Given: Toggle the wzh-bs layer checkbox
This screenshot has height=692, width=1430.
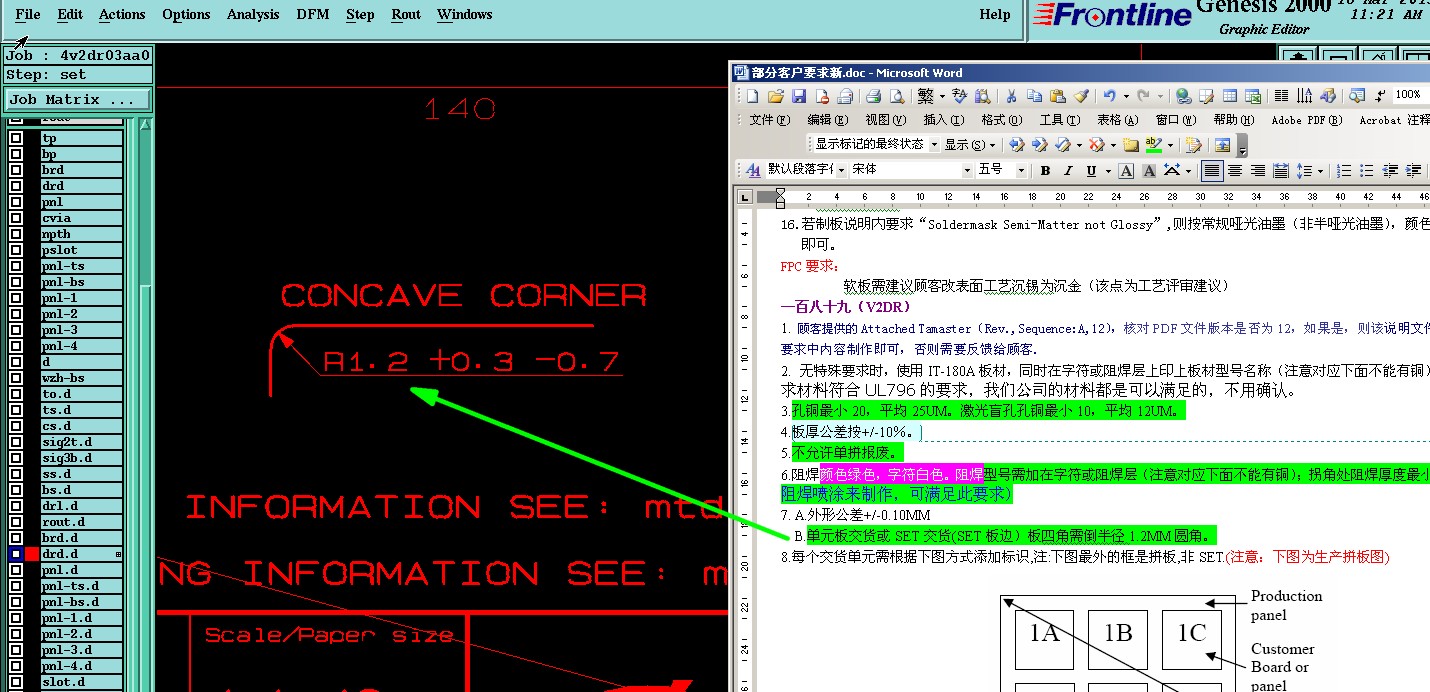Looking at the screenshot, I should [x=16, y=378].
